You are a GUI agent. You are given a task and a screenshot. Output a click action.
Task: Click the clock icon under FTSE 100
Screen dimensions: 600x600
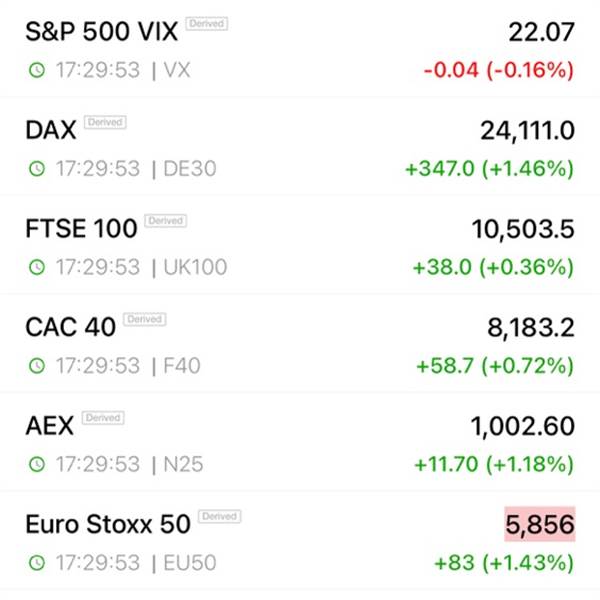37,267
